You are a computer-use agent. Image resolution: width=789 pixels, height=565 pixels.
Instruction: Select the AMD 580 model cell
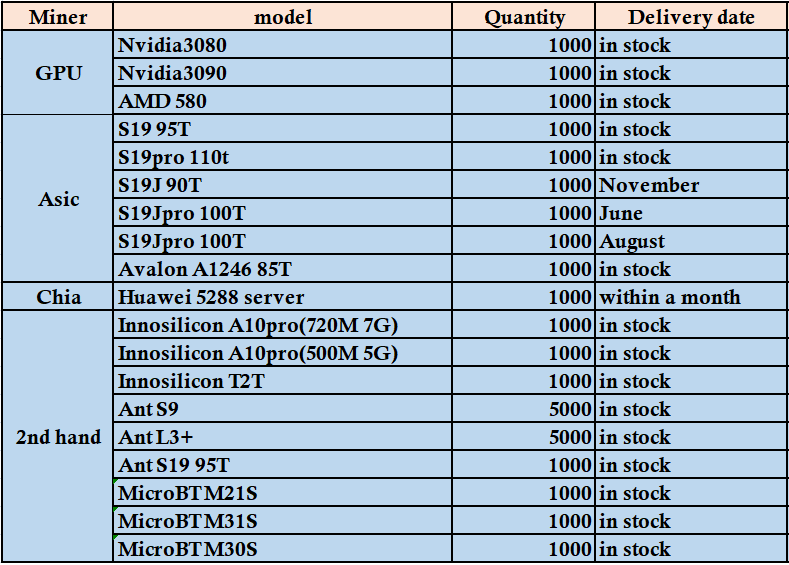pos(283,101)
